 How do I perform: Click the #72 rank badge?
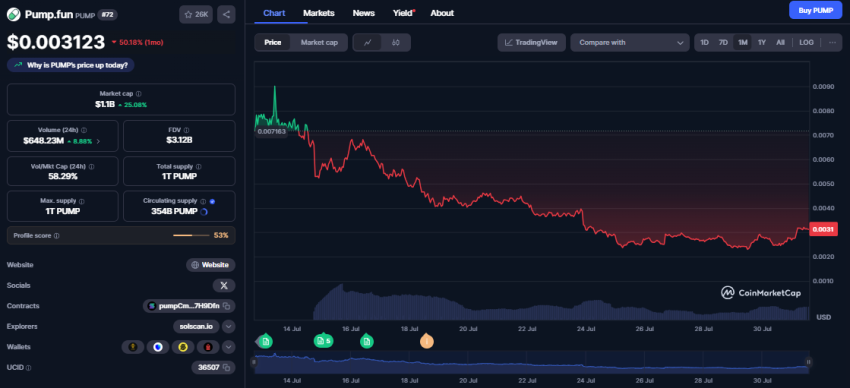(x=107, y=15)
